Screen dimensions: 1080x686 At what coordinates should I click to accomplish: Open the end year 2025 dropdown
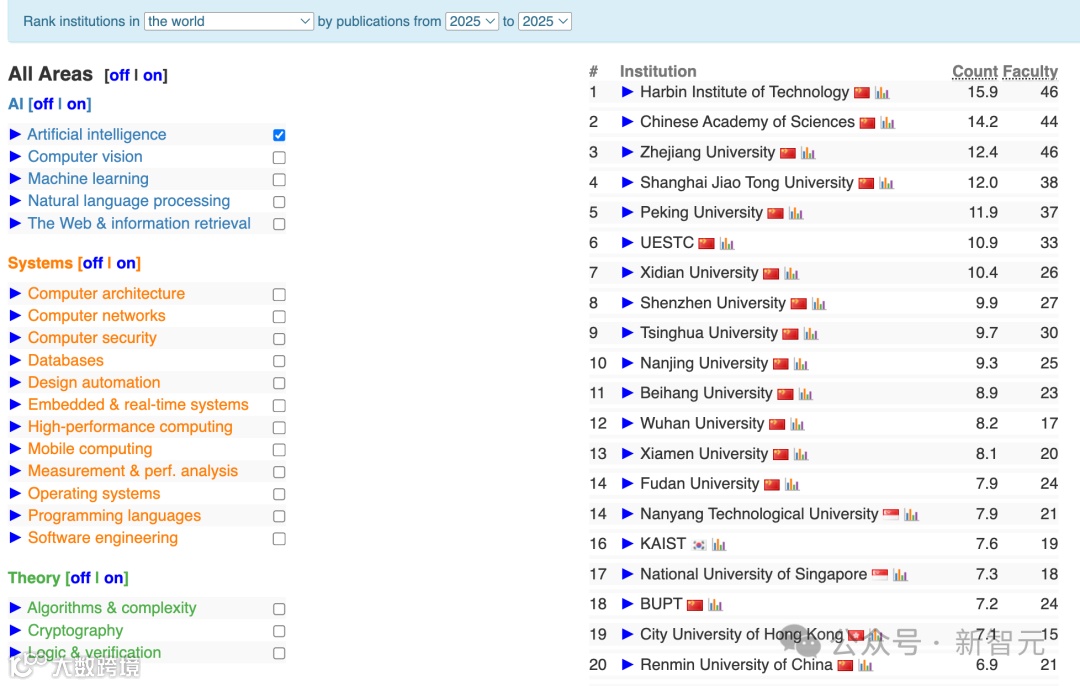coord(545,21)
